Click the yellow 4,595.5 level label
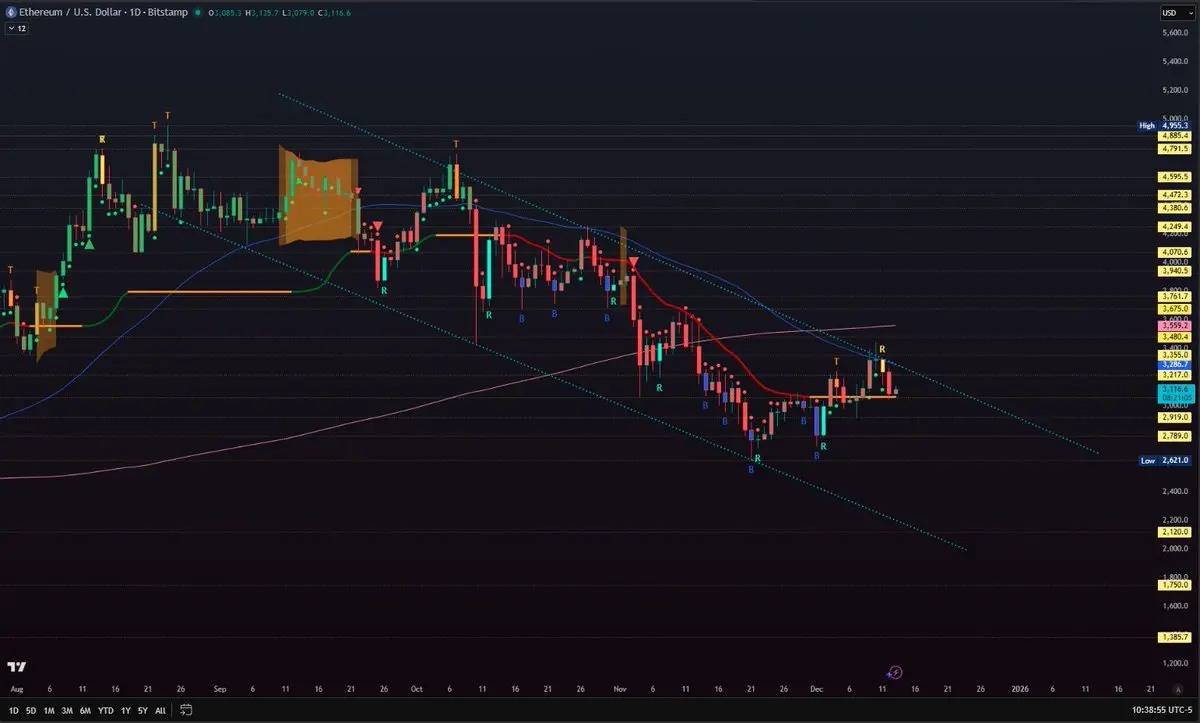The width and height of the screenshot is (1200, 723). tap(1174, 177)
